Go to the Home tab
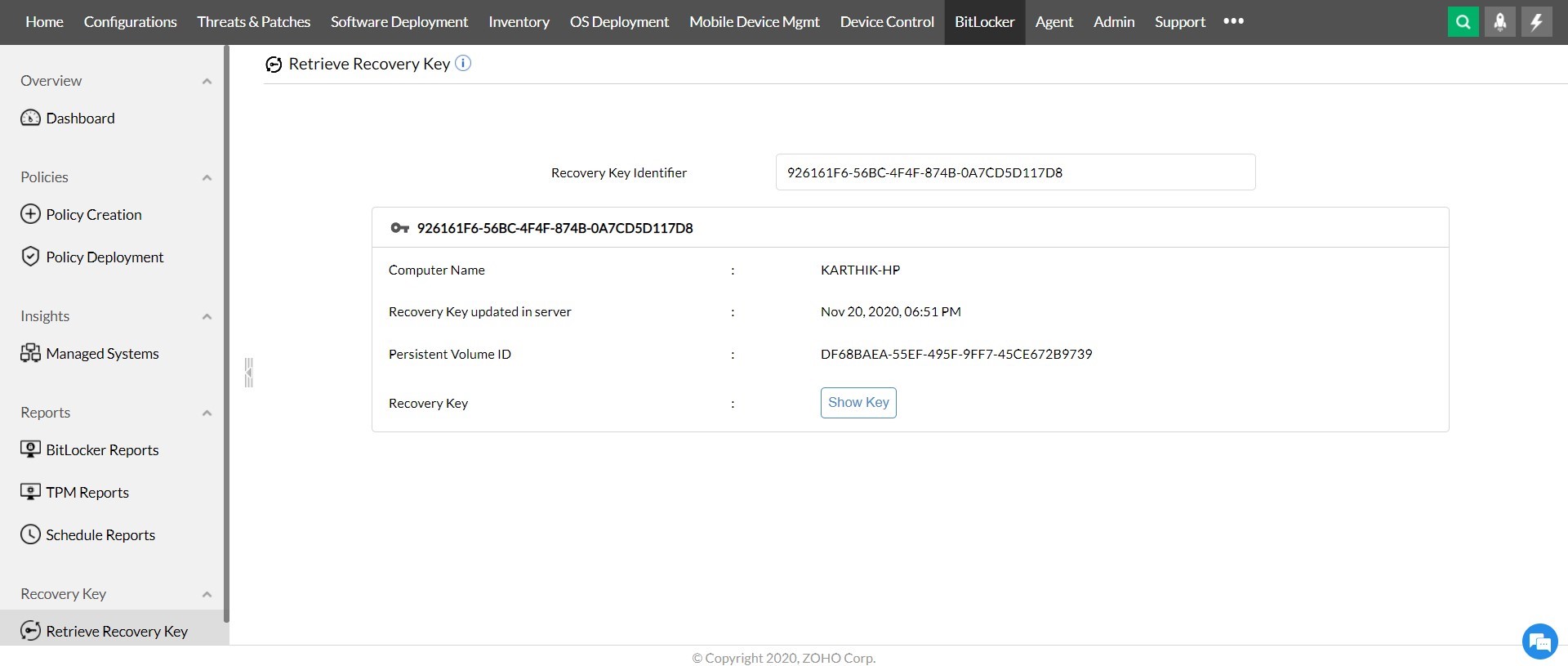 (44, 22)
